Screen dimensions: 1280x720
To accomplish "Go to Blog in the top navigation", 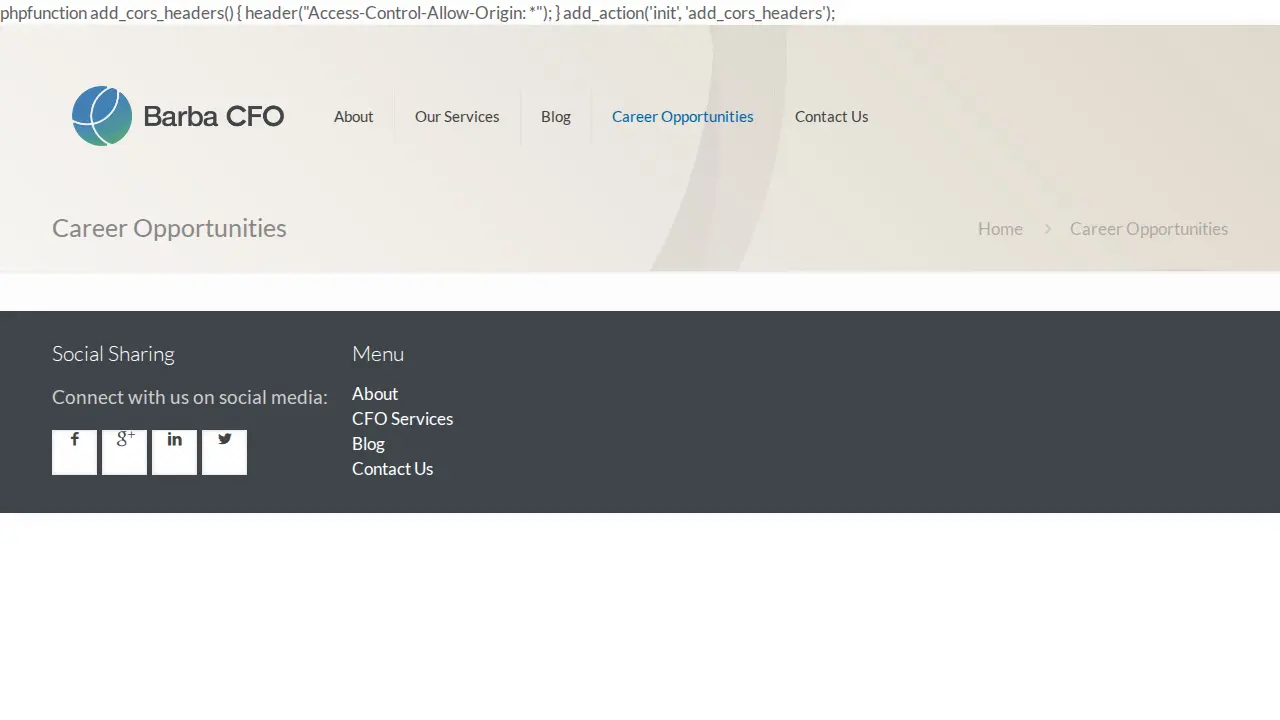I will coord(556,117).
